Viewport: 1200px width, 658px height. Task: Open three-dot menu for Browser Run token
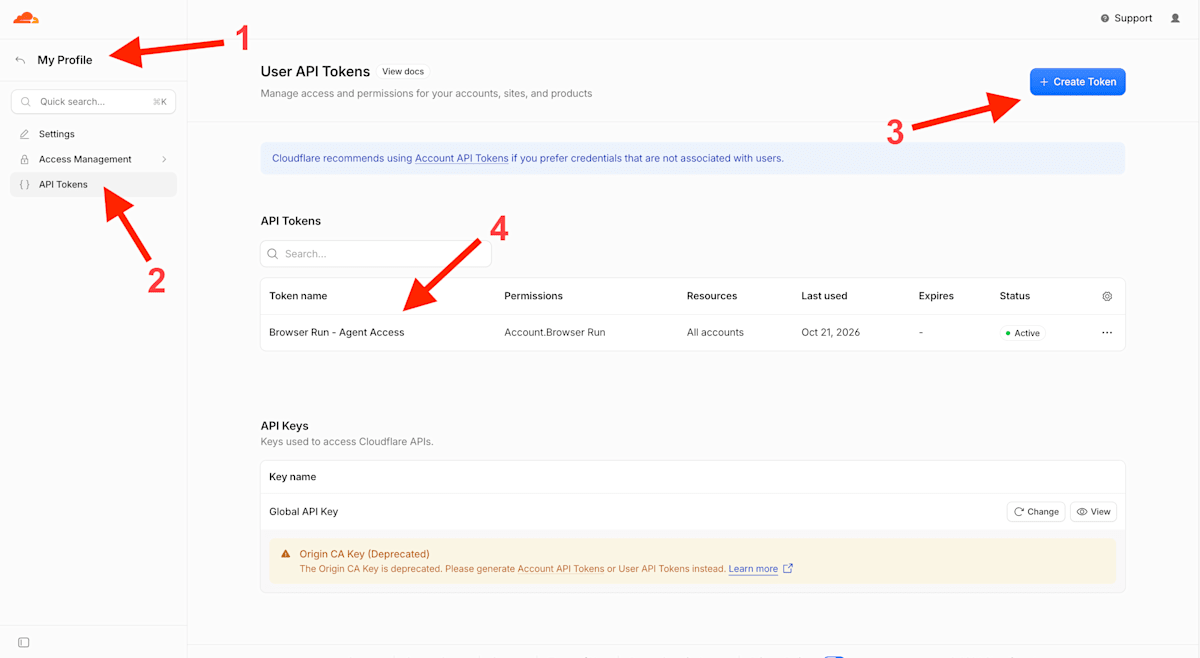pos(1107,333)
